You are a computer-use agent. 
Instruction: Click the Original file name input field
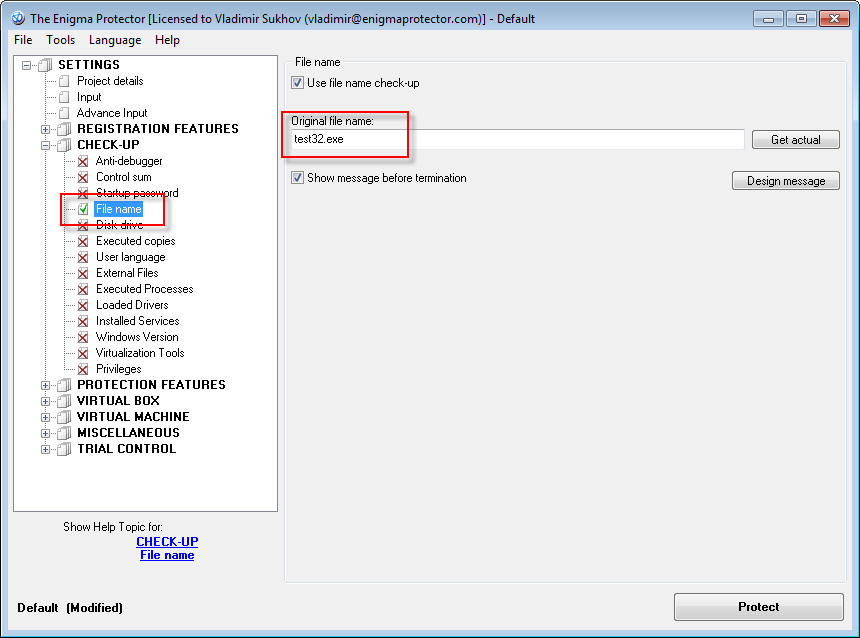517,139
